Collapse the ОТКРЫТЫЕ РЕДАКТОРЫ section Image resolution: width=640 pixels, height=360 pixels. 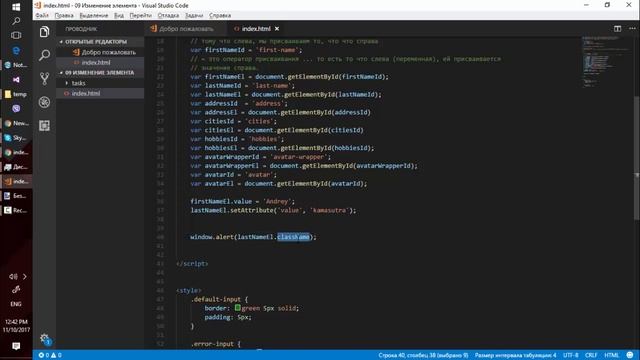[100, 42]
